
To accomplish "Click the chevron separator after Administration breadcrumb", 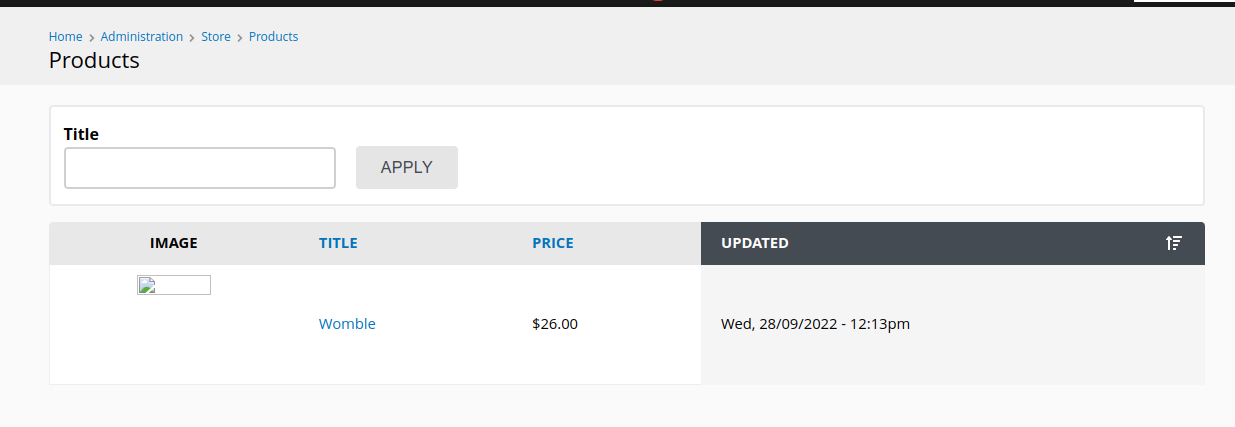I will tap(192, 37).
